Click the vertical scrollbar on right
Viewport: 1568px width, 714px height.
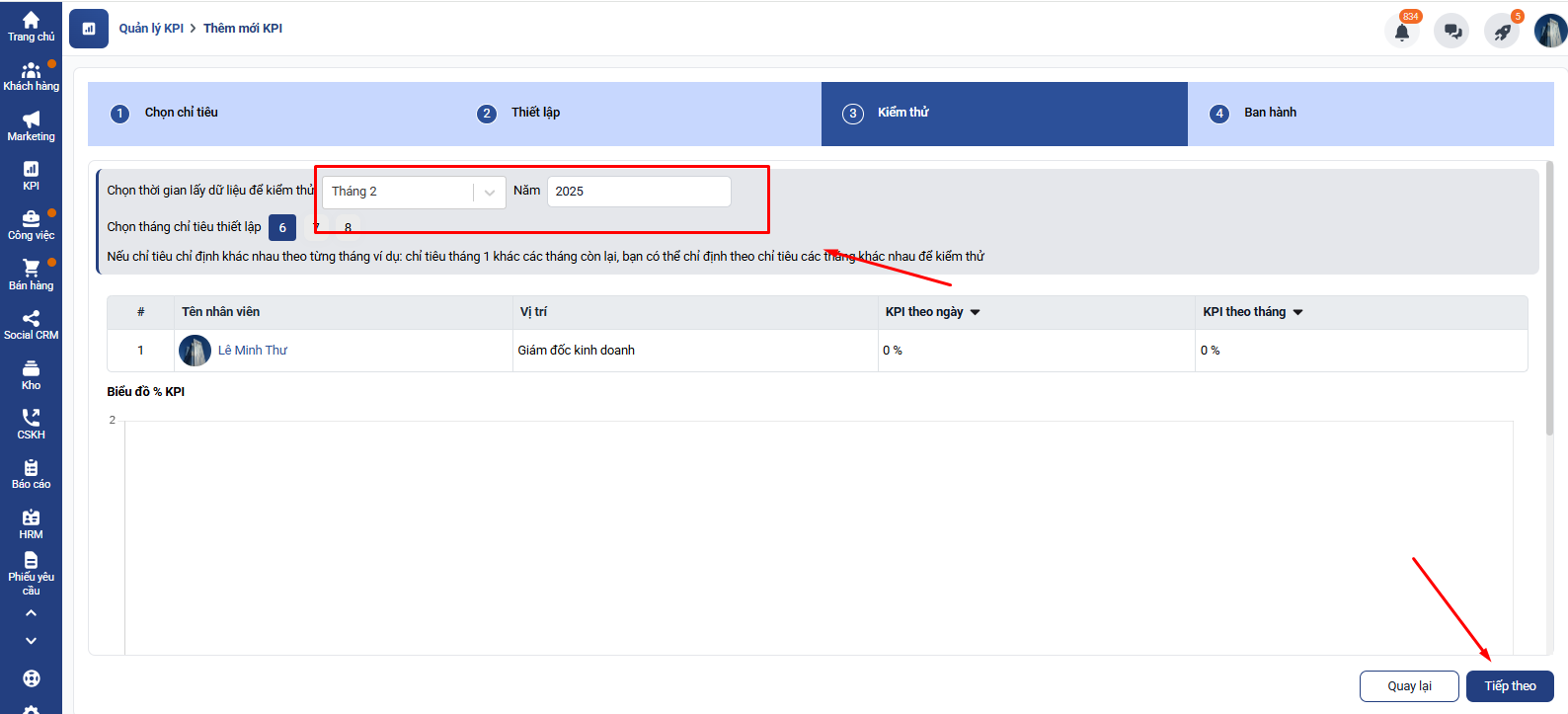(x=1549, y=296)
